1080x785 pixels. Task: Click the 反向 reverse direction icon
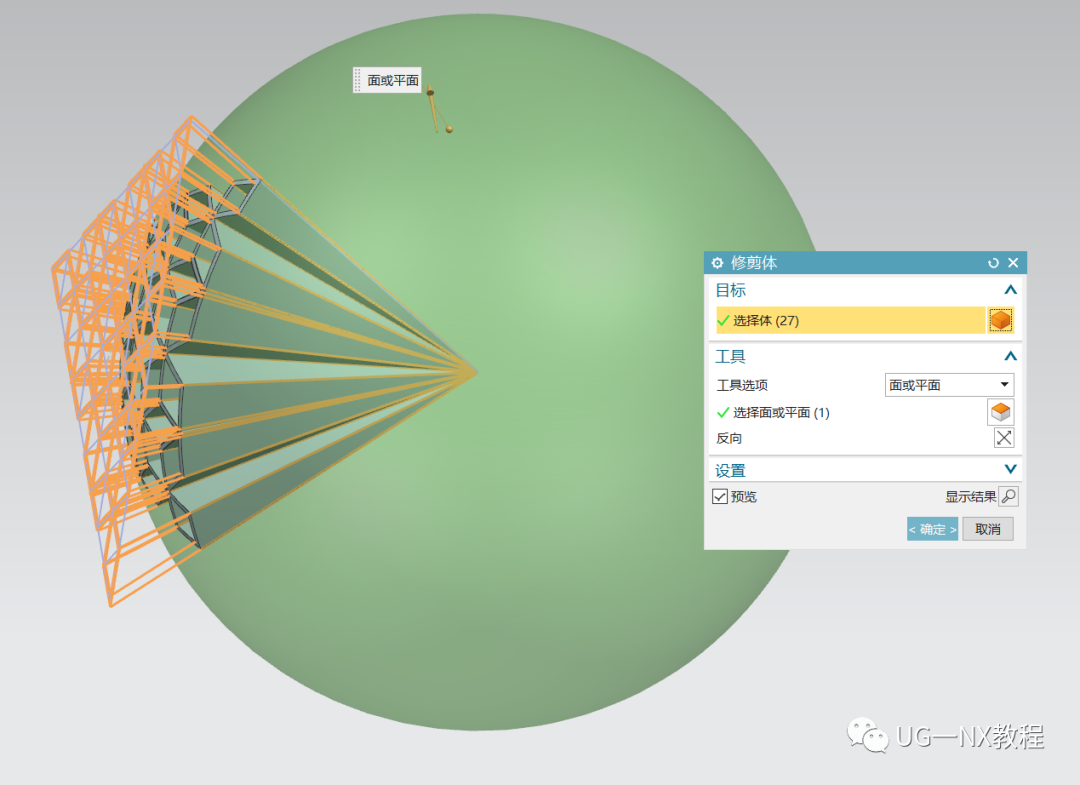(x=1004, y=438)
